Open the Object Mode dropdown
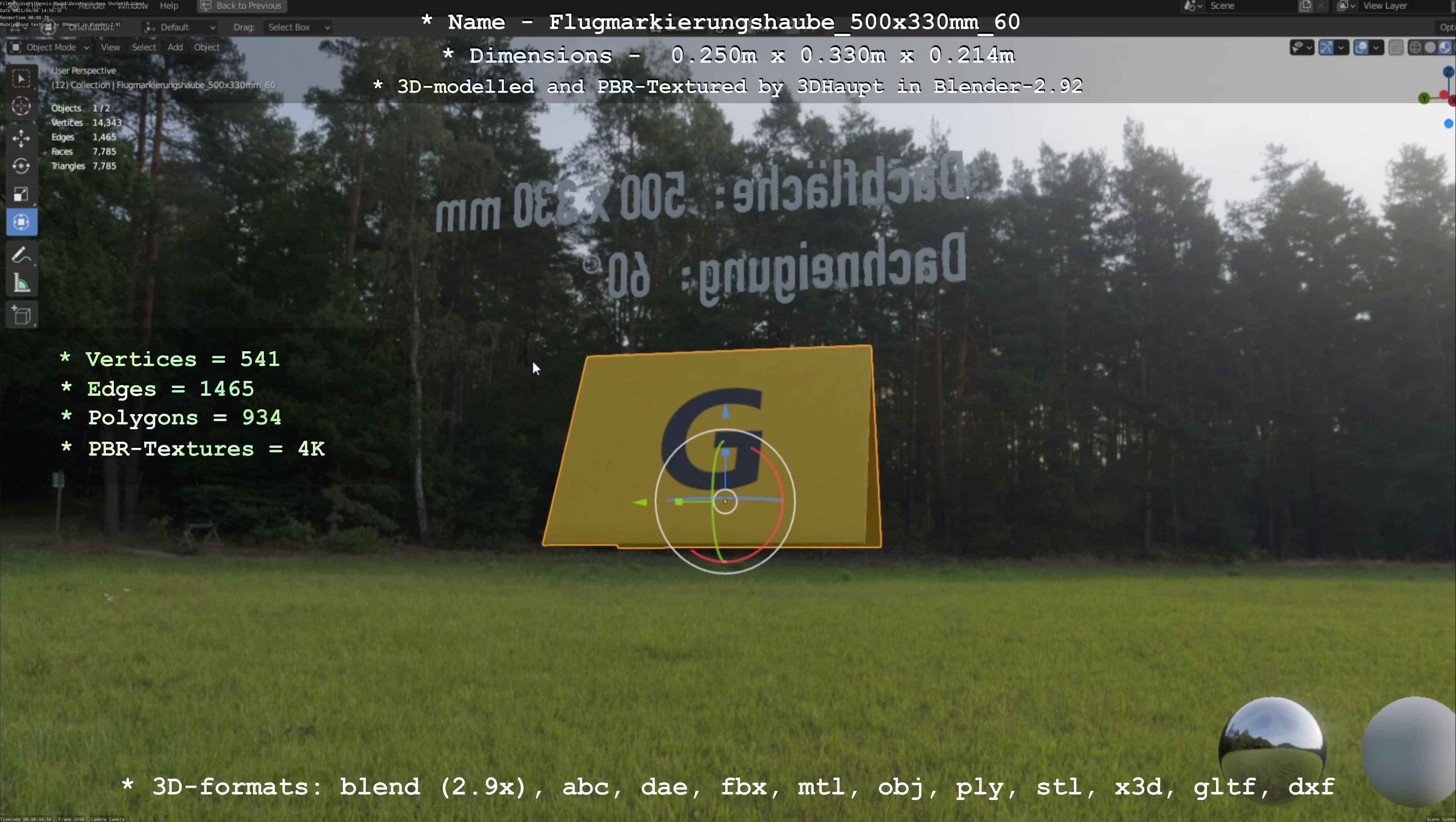1456x822 pixels. [50, 47]
